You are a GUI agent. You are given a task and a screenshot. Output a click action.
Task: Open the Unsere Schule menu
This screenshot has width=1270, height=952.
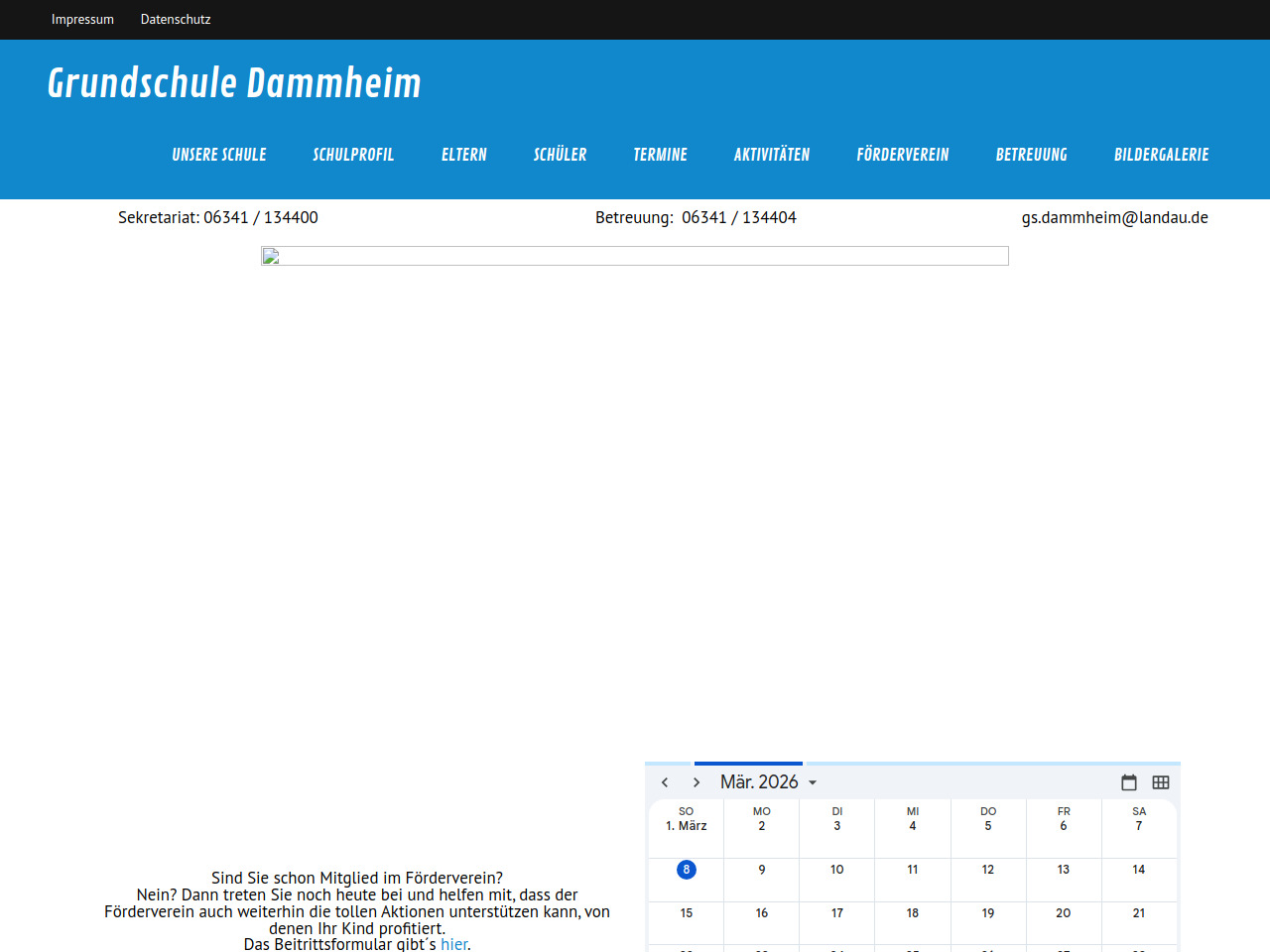click(219, 155)
